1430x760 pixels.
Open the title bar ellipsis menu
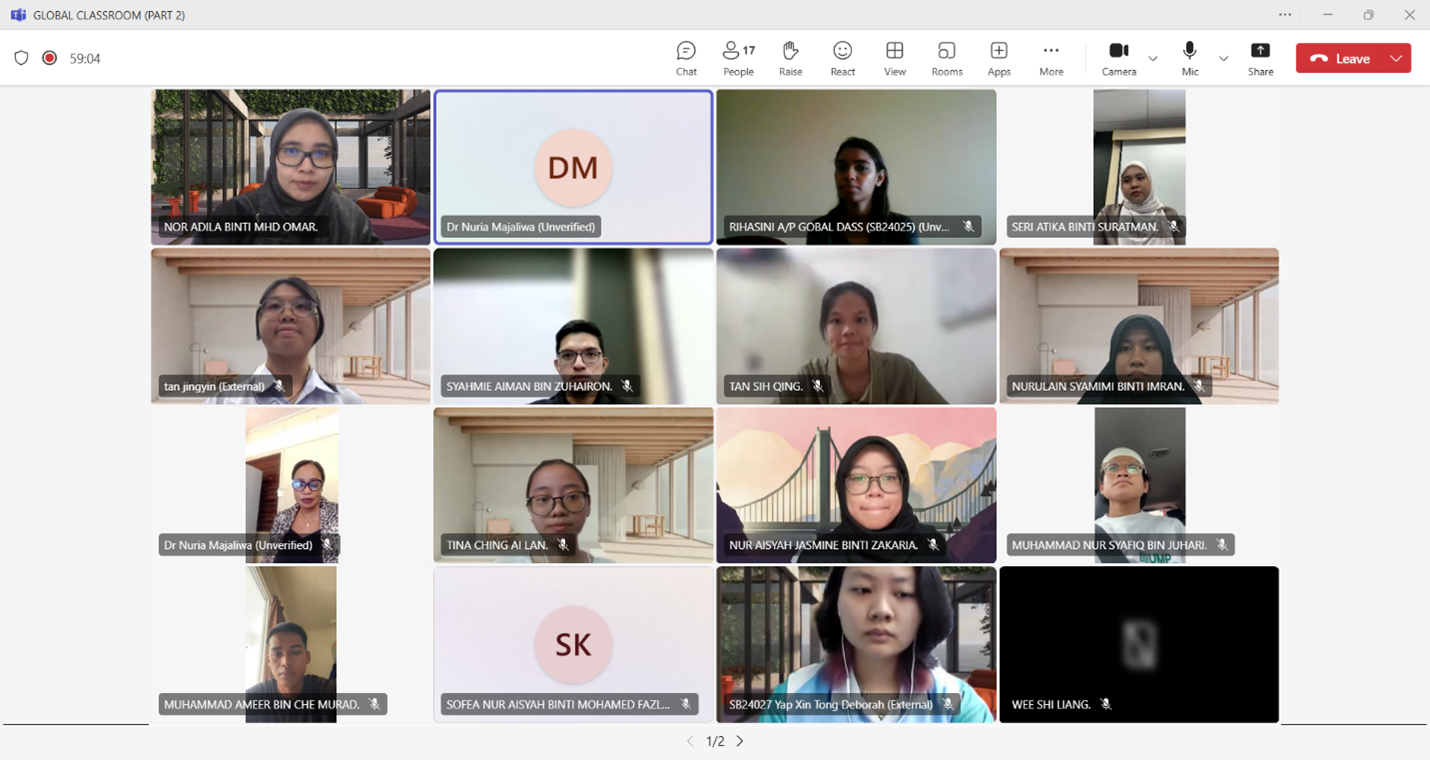pyautogui.click(x=1285, y=15)
